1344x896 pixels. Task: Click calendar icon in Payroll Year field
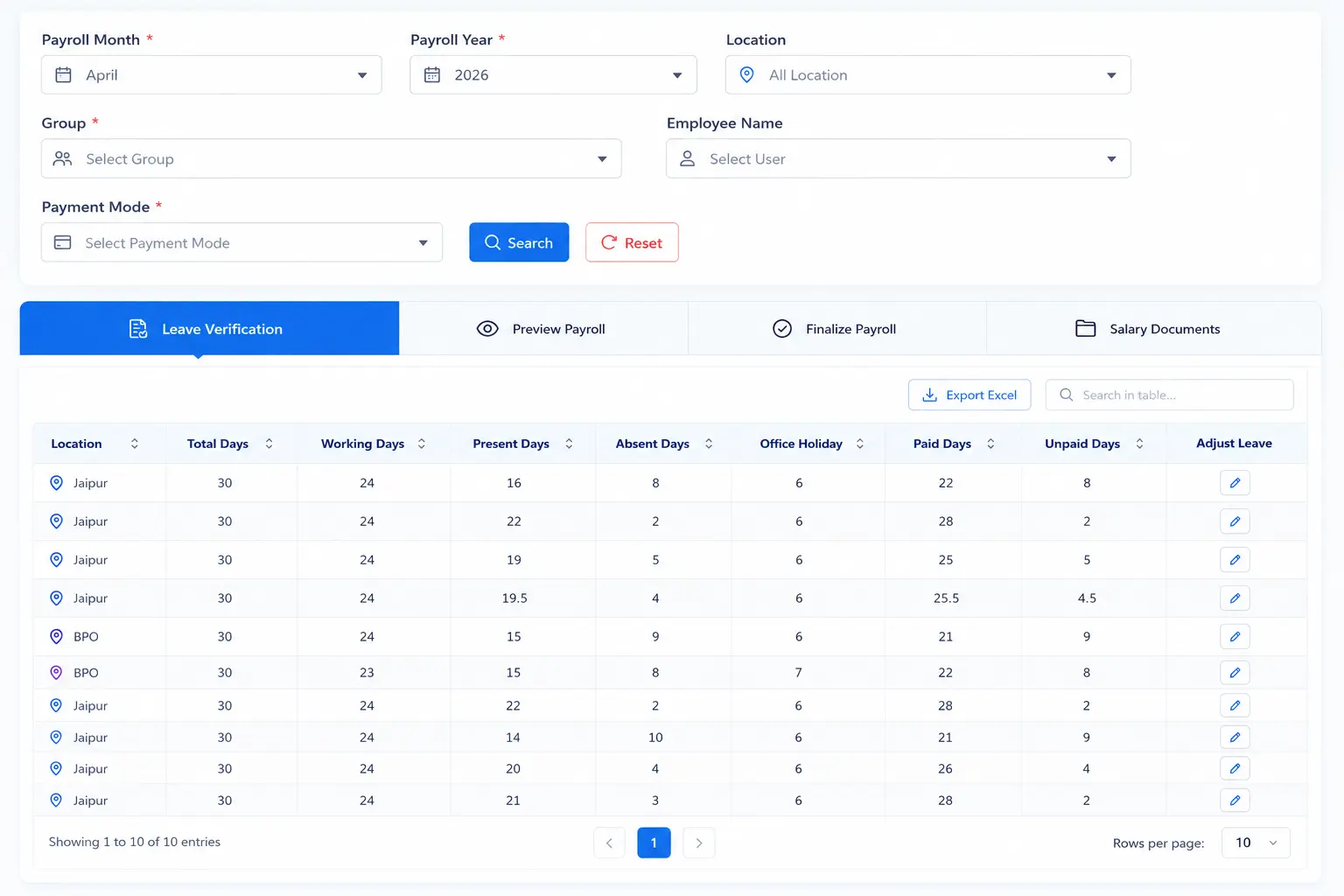(432, 75)
